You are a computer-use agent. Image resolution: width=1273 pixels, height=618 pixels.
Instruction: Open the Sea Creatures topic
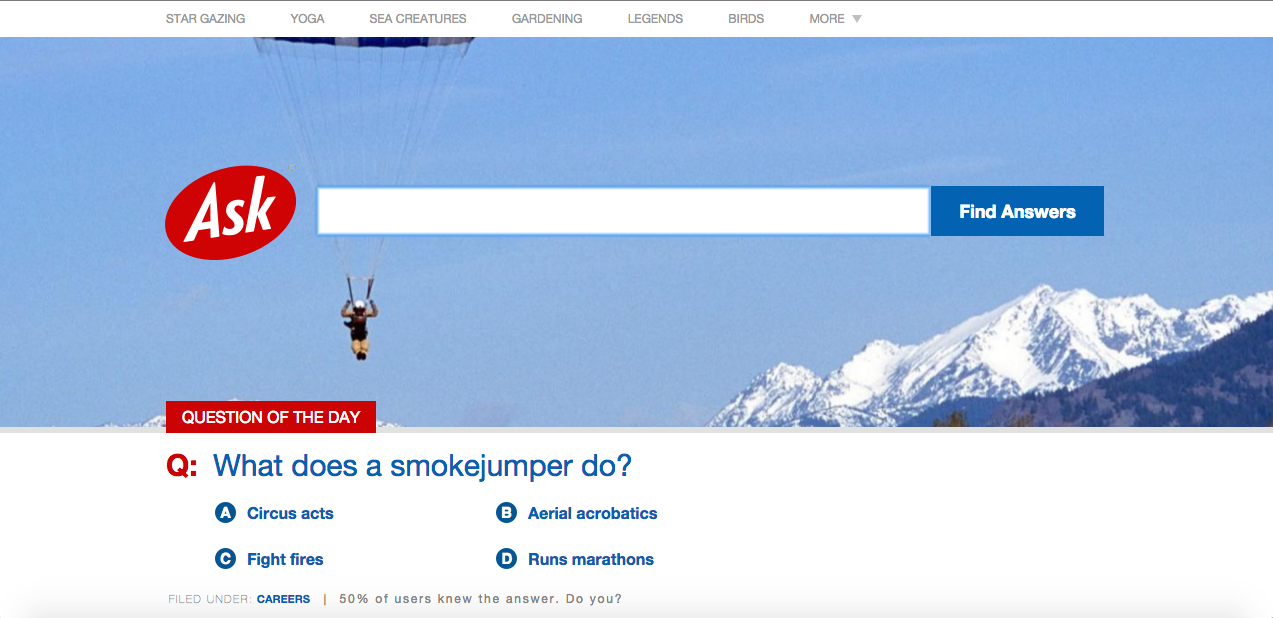coord(418,19)
